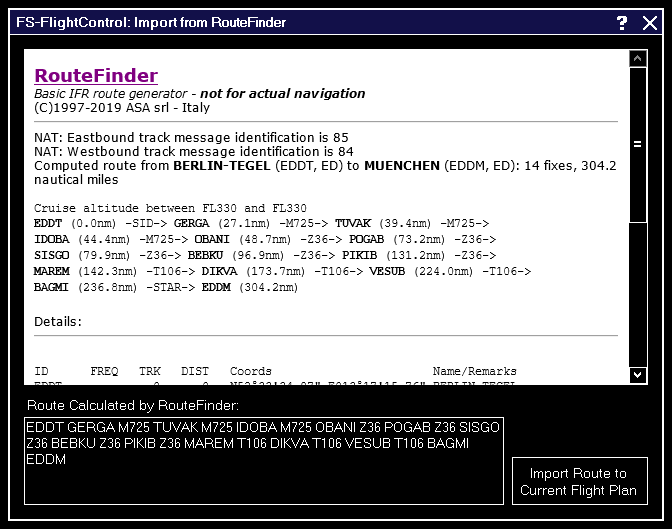
Task: Click the DIKVA waypoint text
Action: [219, 271]
